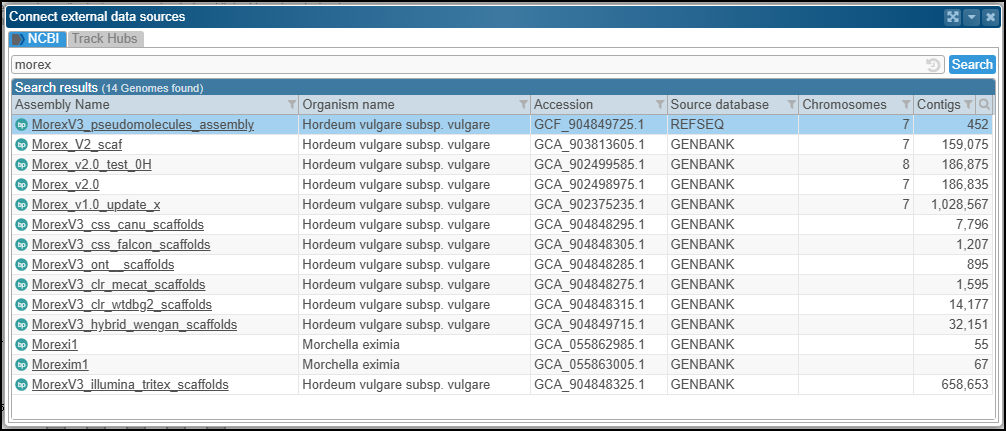This screenshot has width=1006, height=431.
Task: Click the magnifier icon in the table header
Action: point(984,105)
